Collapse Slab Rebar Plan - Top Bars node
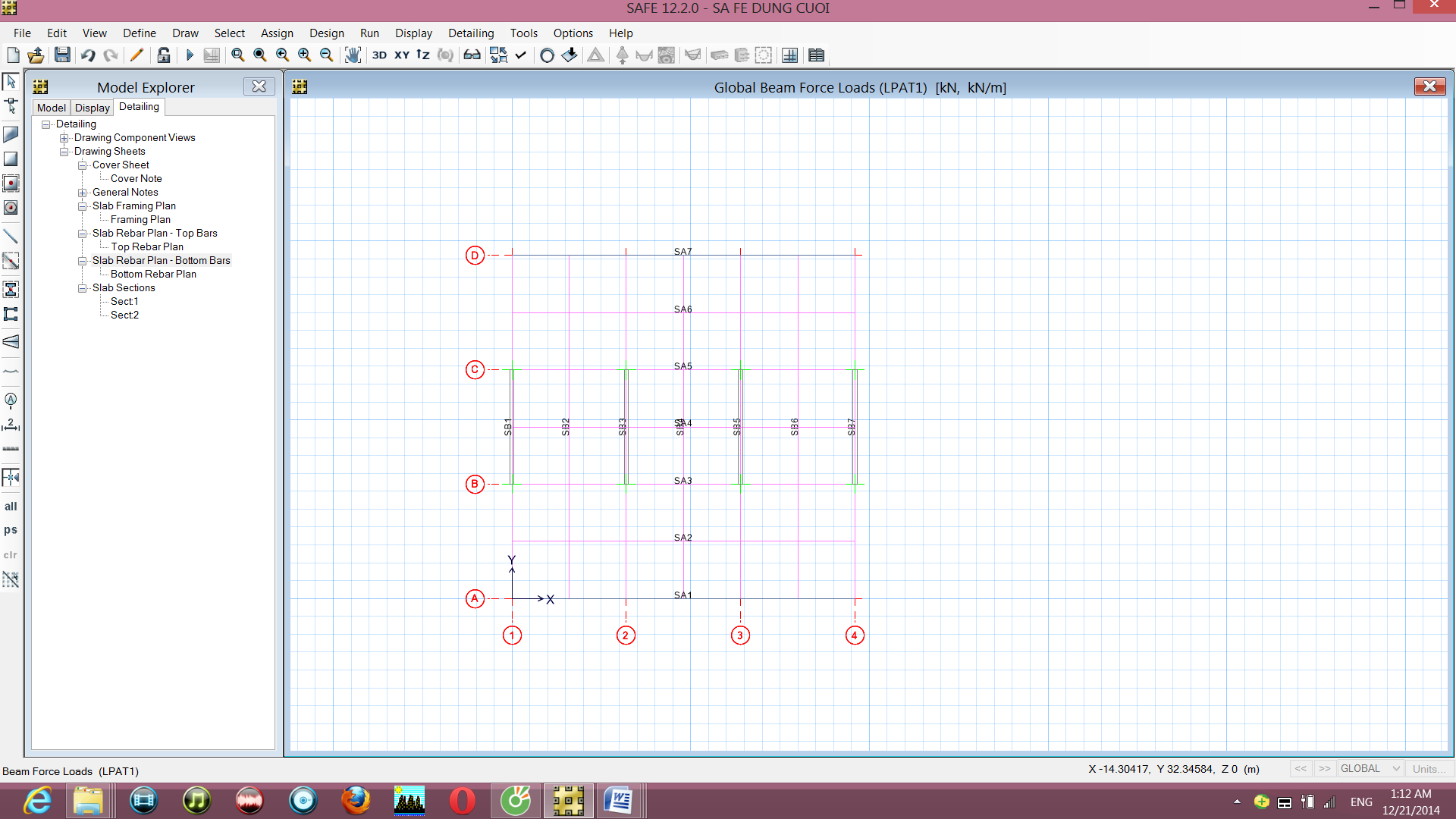 [x=83, y=234]
